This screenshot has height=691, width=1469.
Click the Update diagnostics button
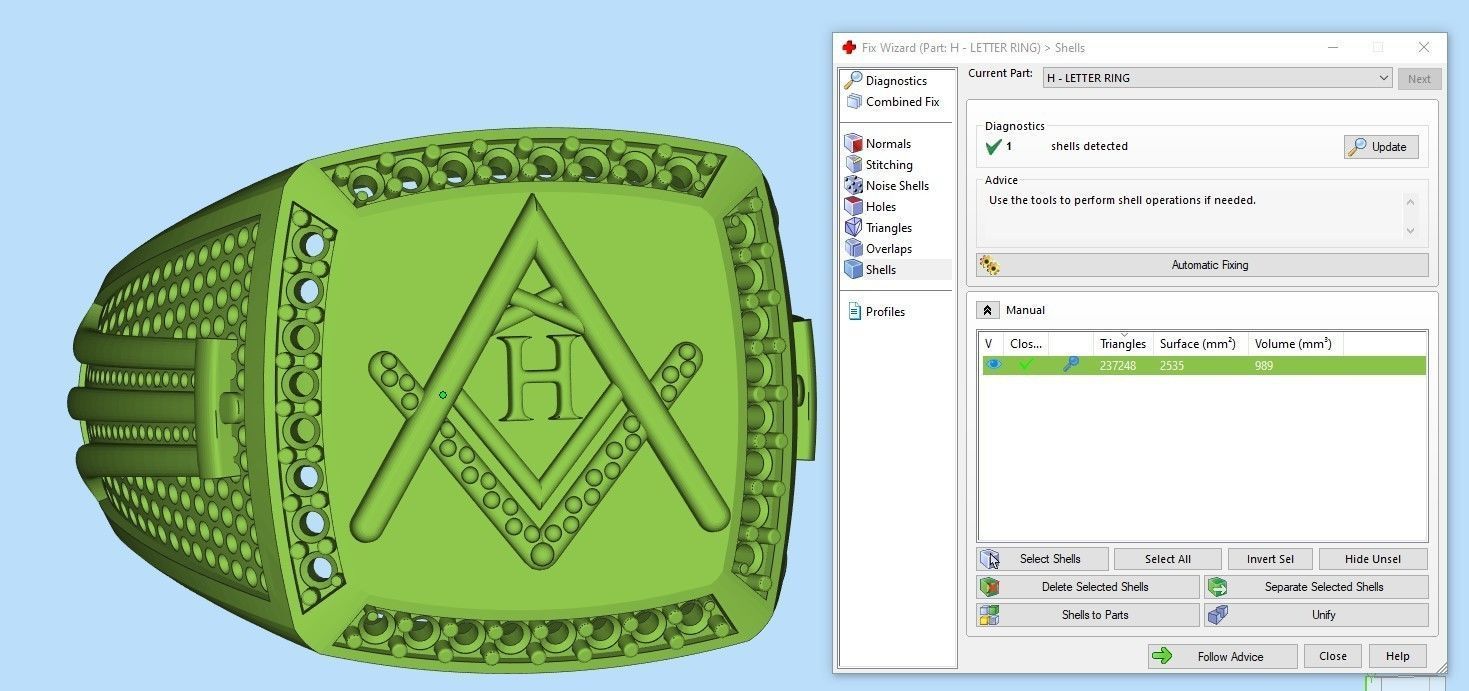[x=1381, y=147]
